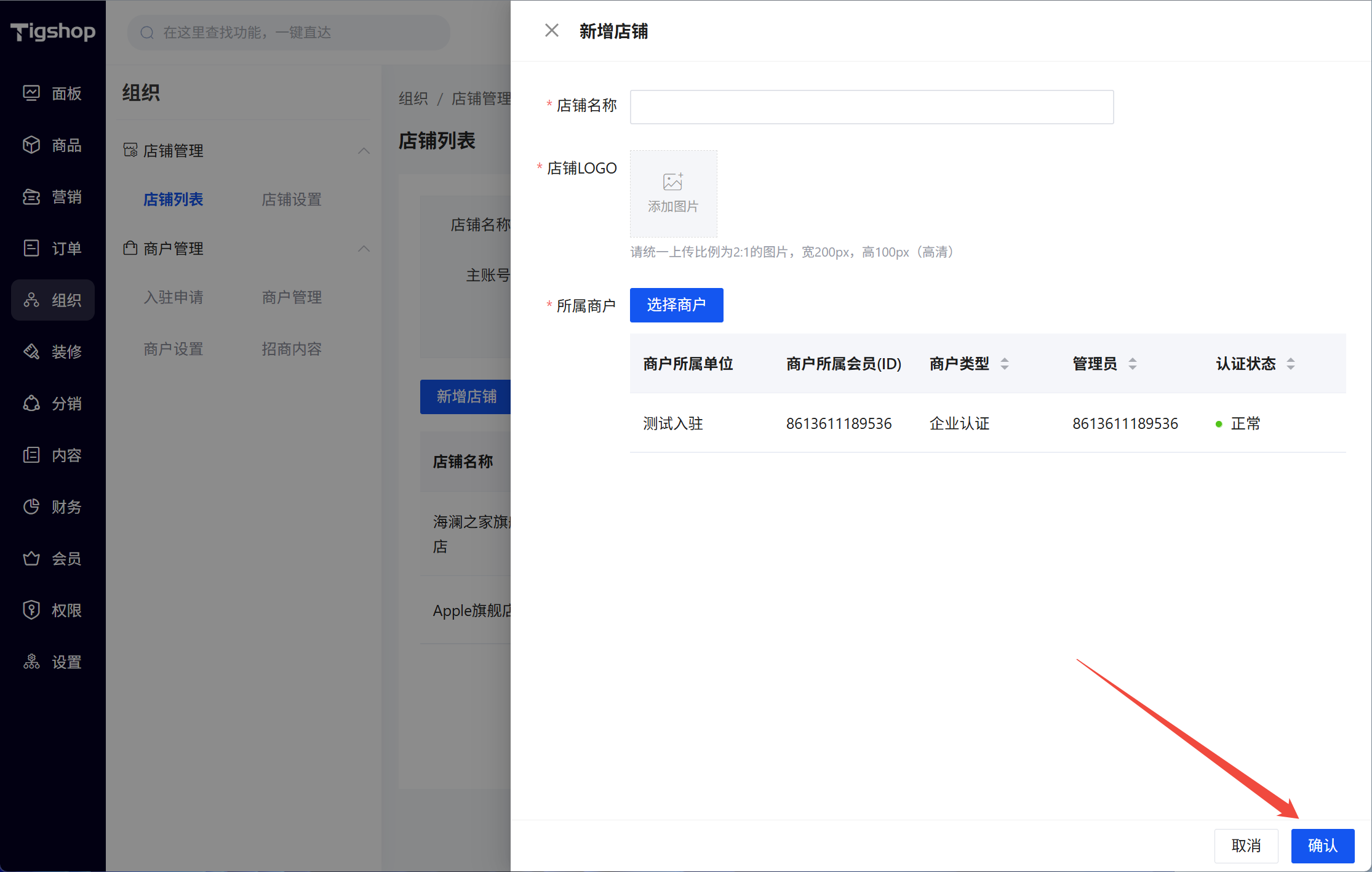
Task: Open the 分销 distribution icon
Action: coord(31,404)
